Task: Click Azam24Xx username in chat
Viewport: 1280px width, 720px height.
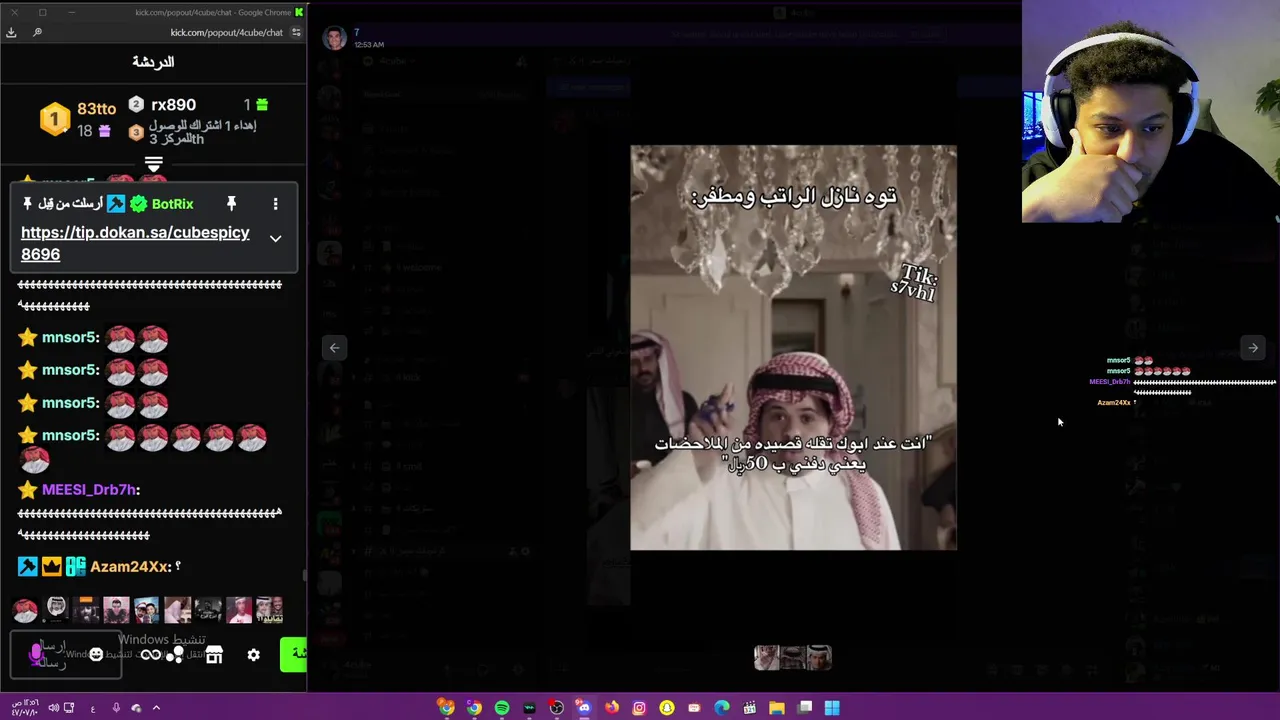Action: coord(128,567)
